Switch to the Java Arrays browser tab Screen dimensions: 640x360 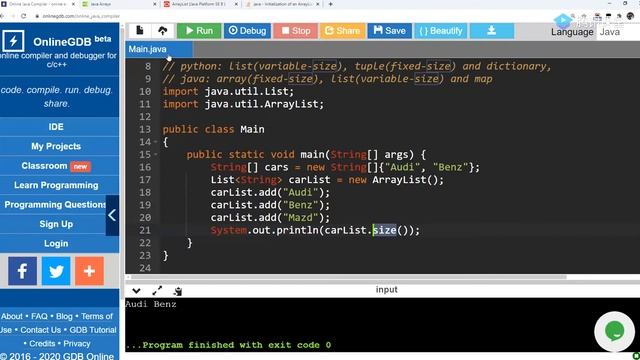tap(118, 4)
